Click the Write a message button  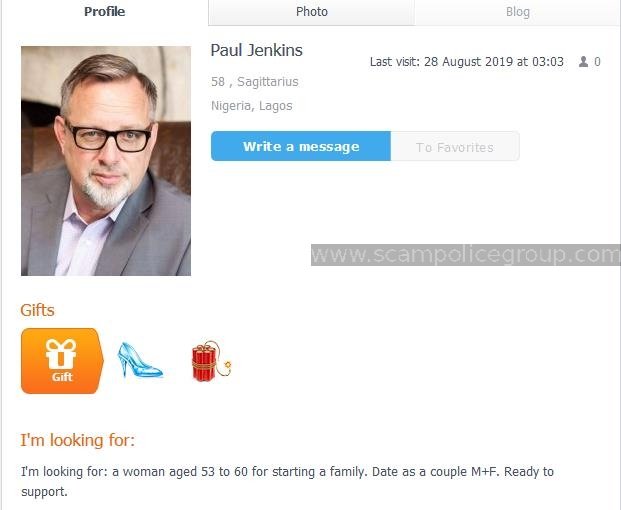pos(301,147)
